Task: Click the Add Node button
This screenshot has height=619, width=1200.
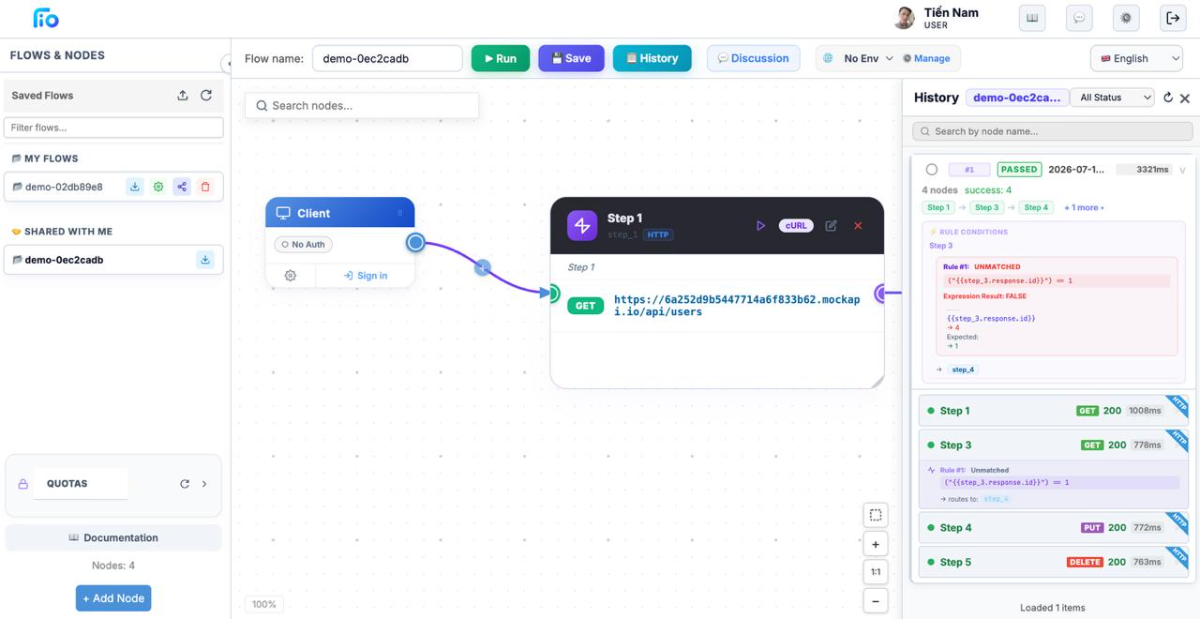Action: click(x=113, y=598)
